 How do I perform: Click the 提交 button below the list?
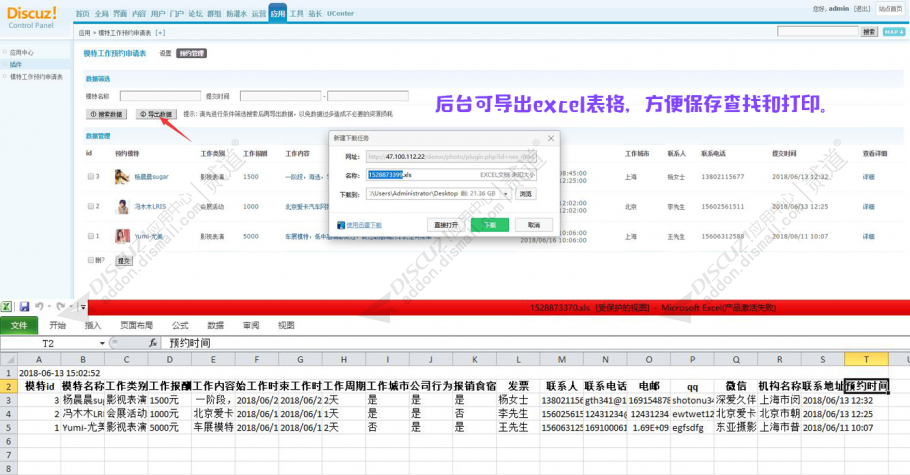[x=124, y=261]
